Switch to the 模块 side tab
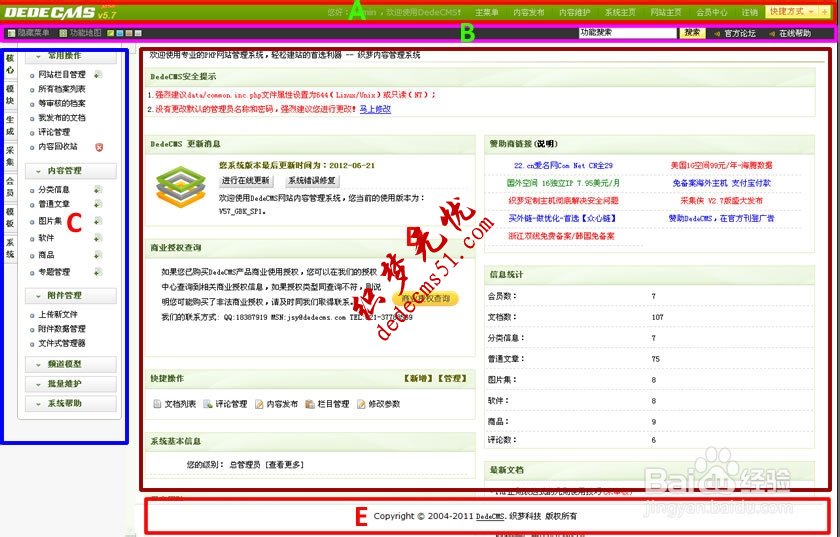Viewport: 840px width, 537px height. [x=10, y=94]
